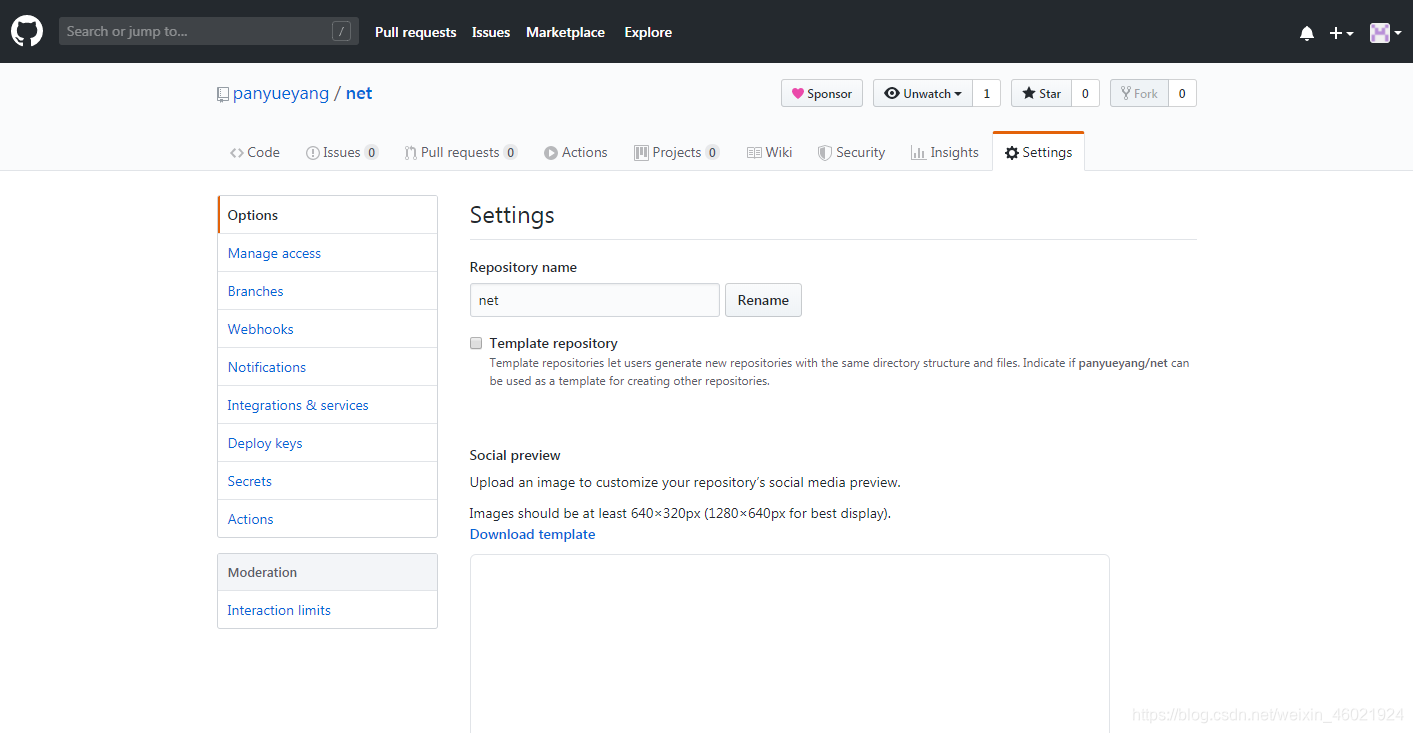The height and width of the screenshot is (733, 1413).
Task: Open Deploy keys in settings sidebar
Action: coord(327,443)
